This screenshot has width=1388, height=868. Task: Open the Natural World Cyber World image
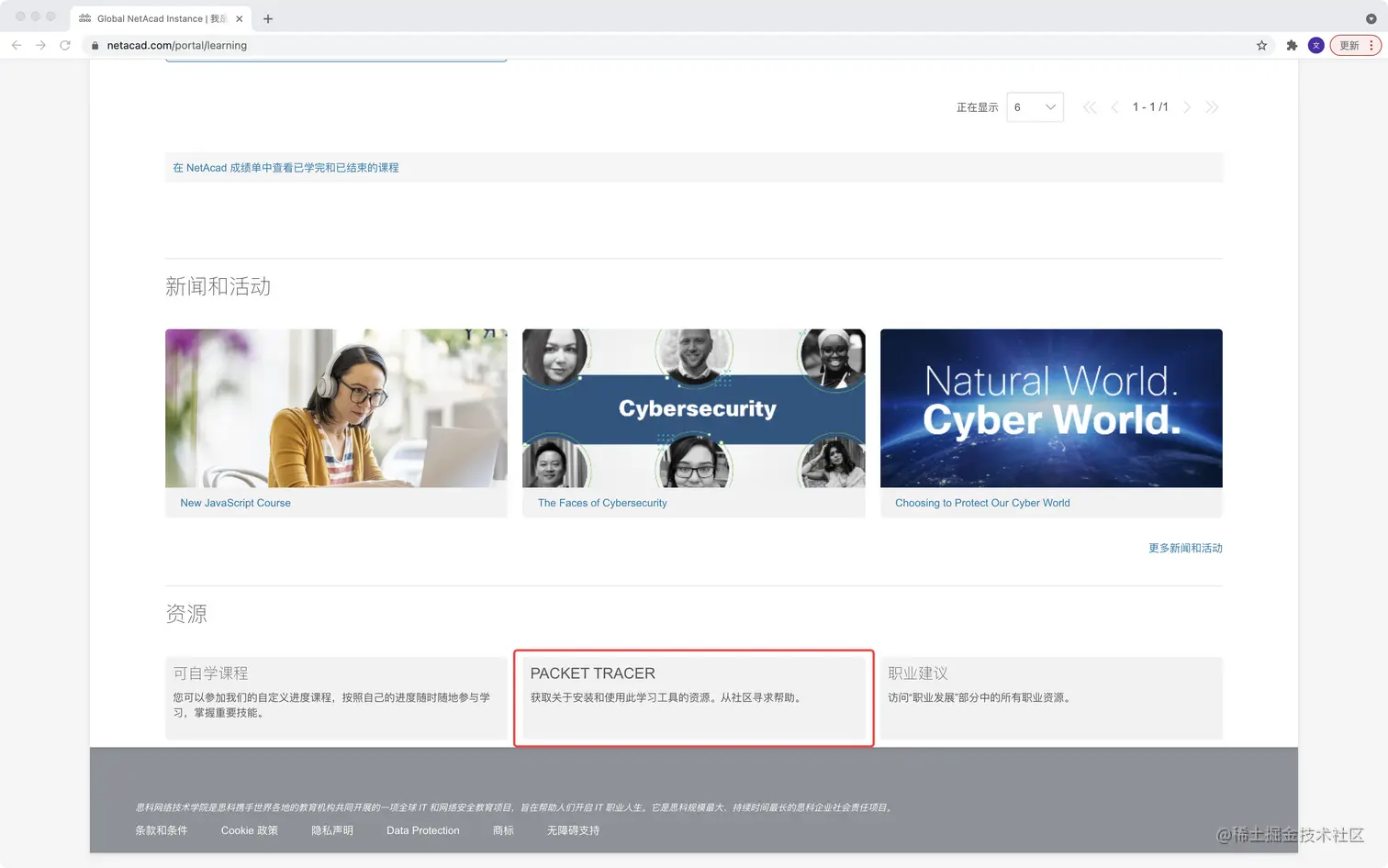click(x=1051, y=408)
